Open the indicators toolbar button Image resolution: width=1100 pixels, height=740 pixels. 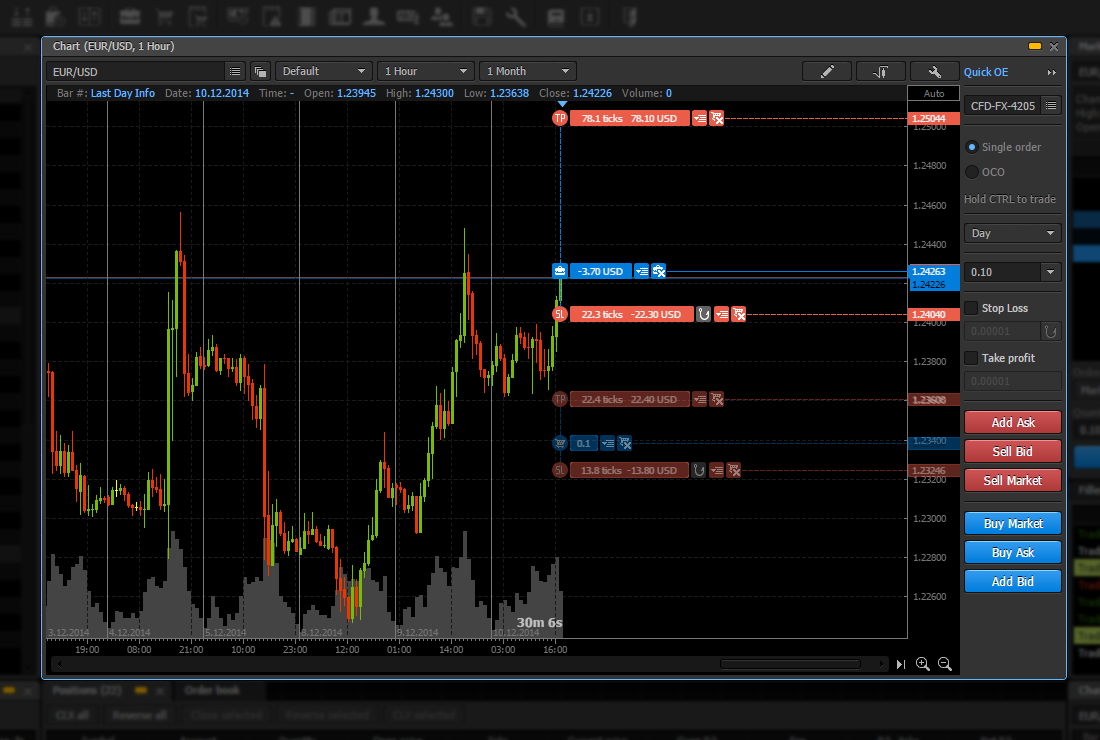880,71
